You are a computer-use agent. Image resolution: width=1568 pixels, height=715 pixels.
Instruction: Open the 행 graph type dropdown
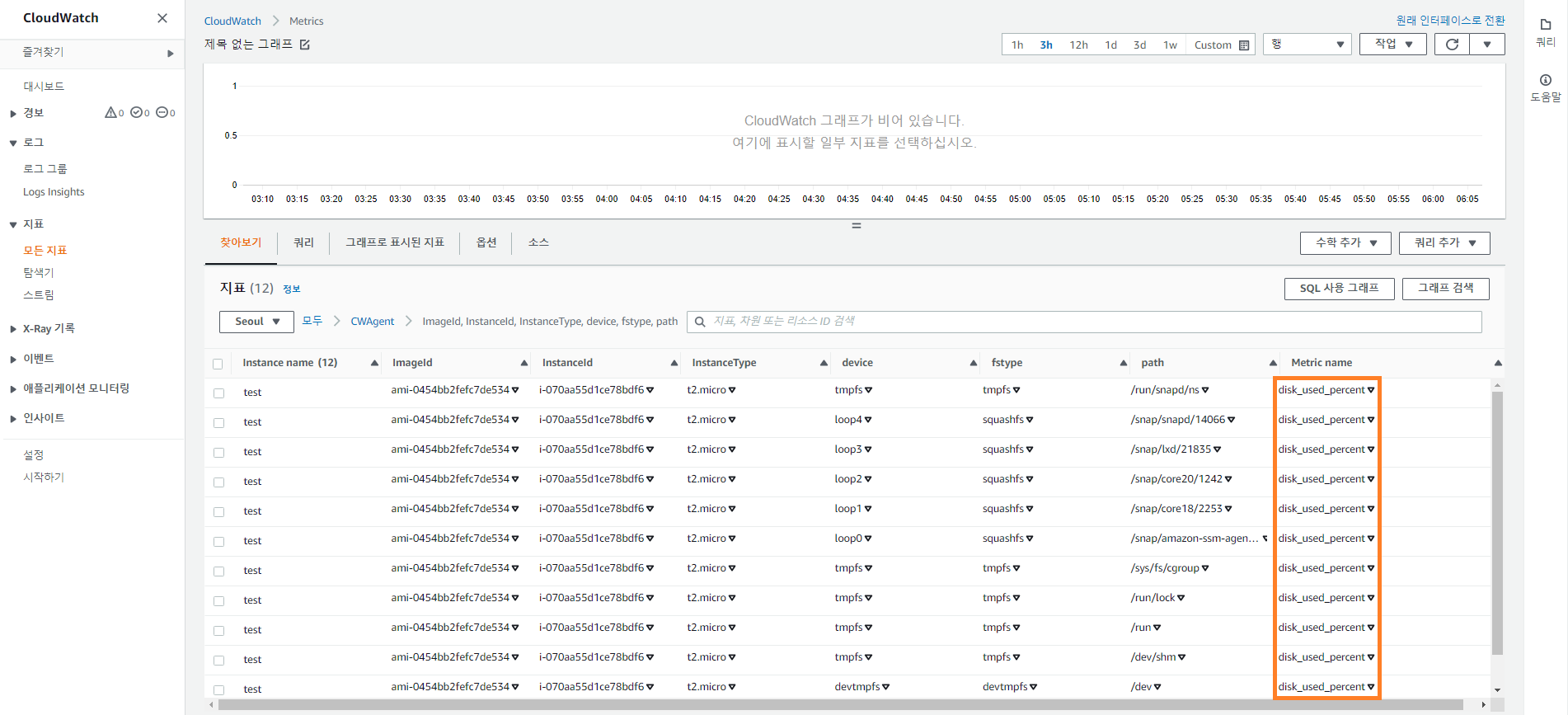[x=1307, y=45]
